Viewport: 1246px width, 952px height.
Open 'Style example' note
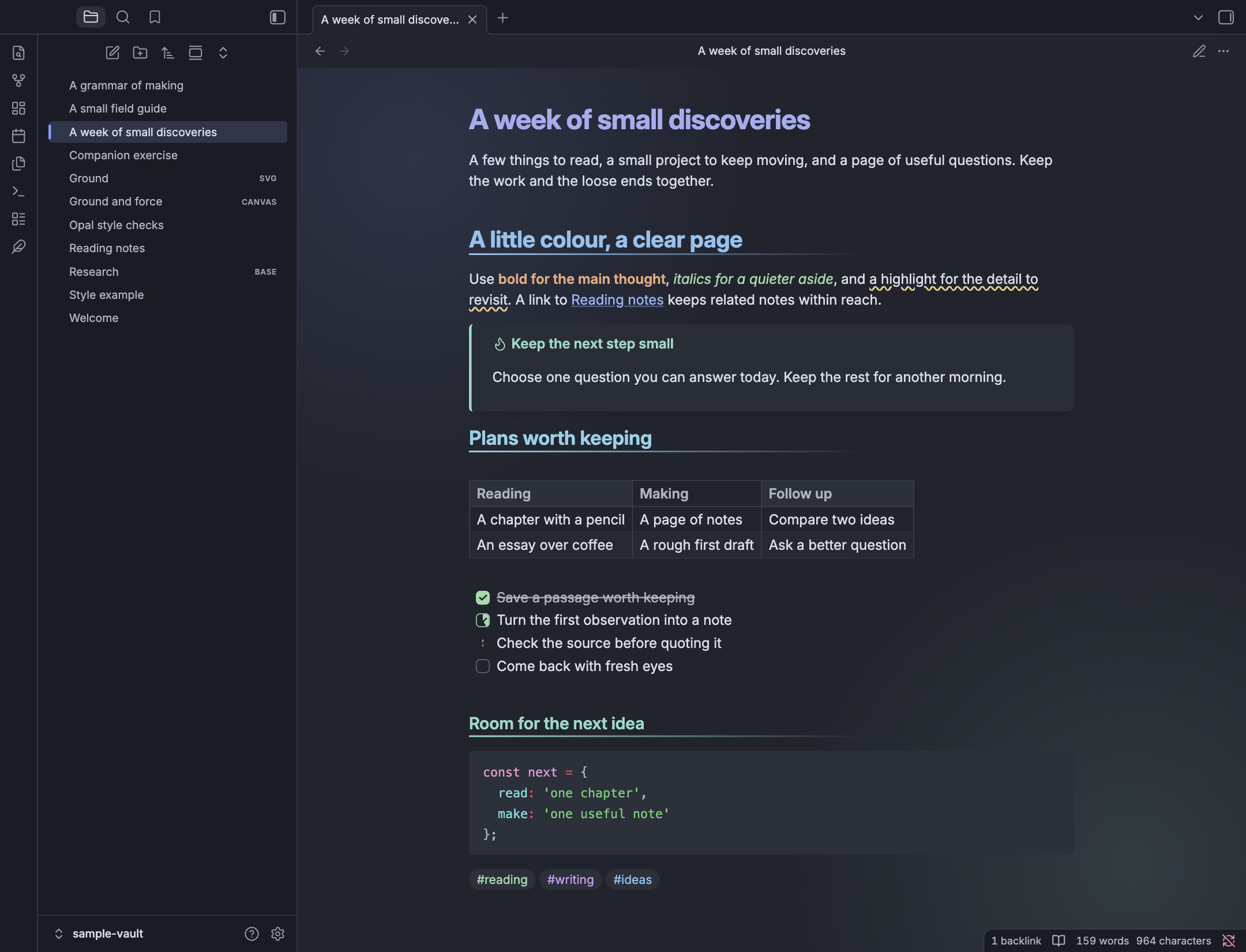tap(168, 295)
